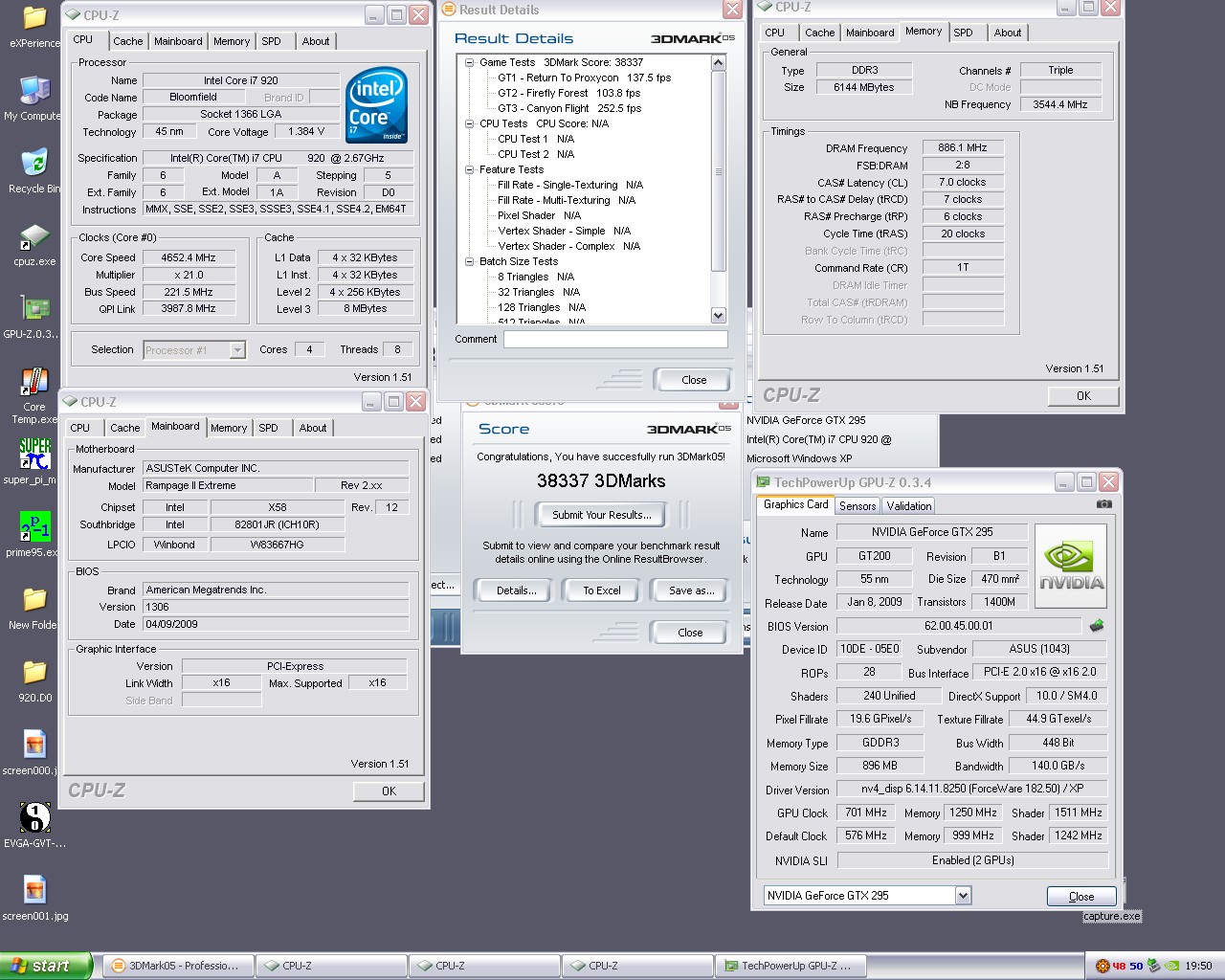Click the capture.exe icon label on desktop
1225x980 pixels.
[1111, 916]
